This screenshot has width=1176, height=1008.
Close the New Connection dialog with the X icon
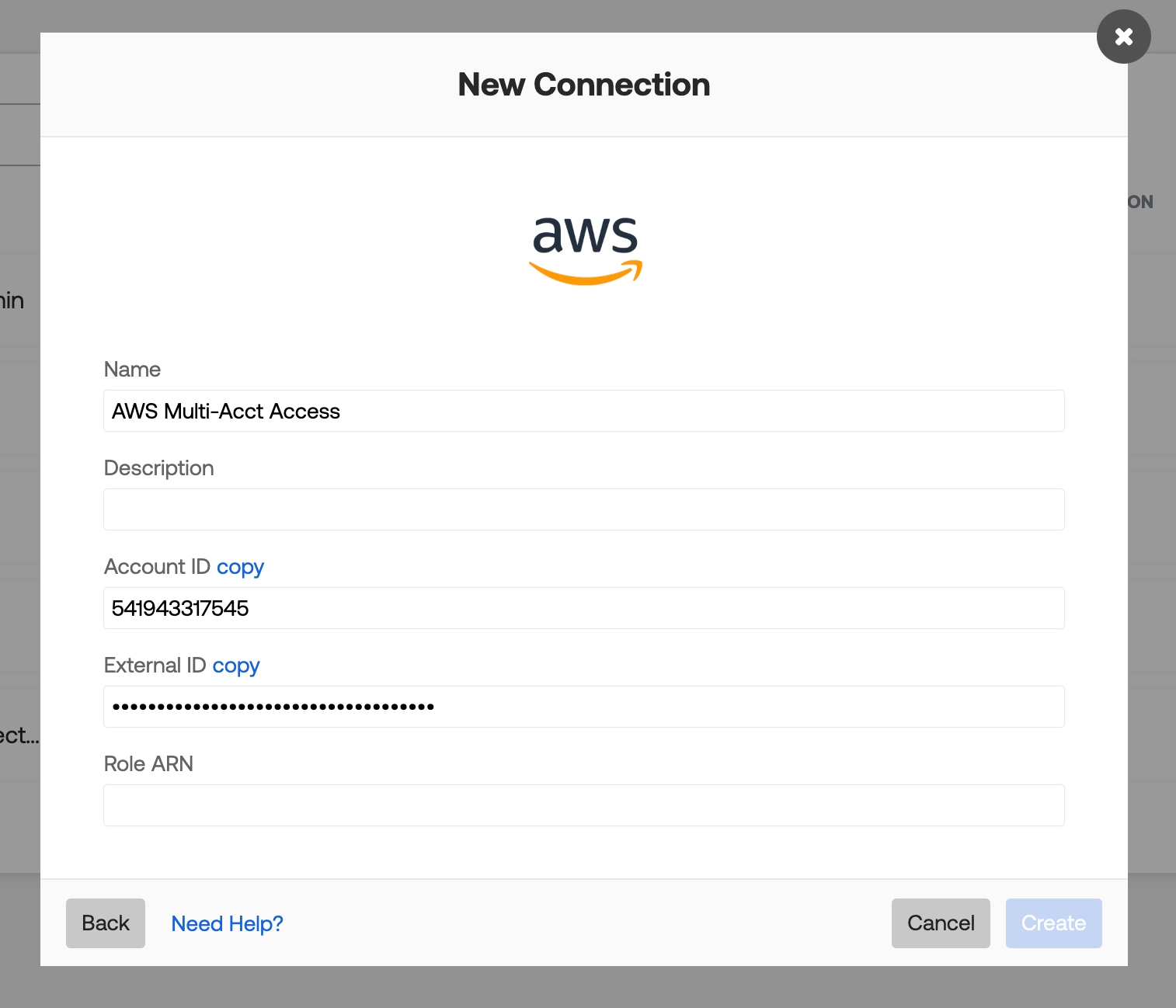click(x=1123, y=36)
